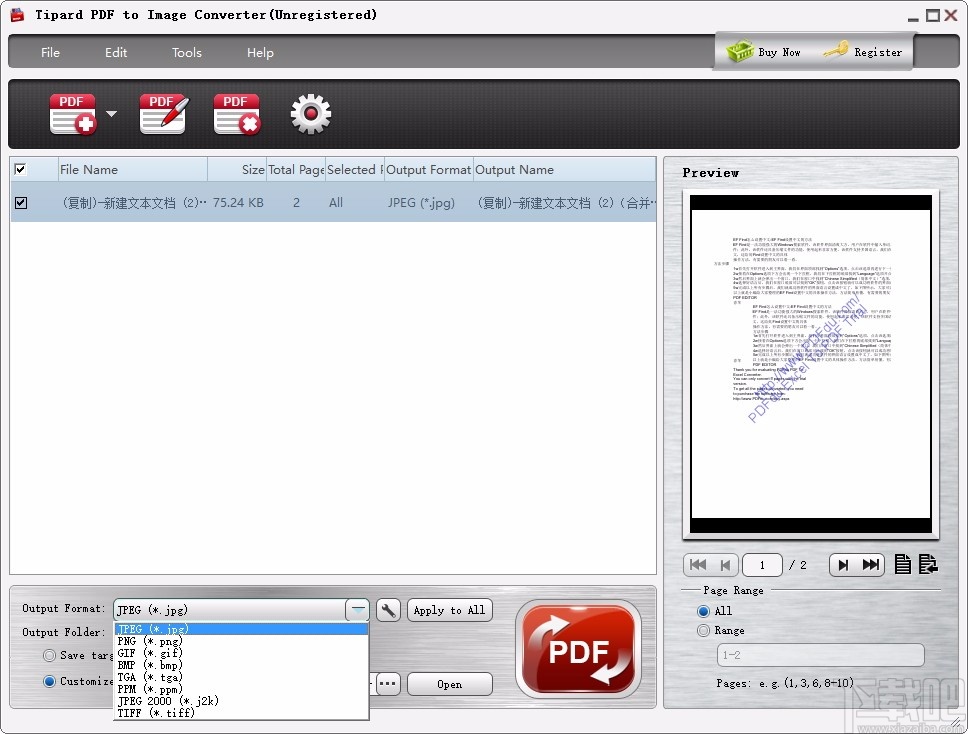Open the Tools menu

tap(186, 52)
